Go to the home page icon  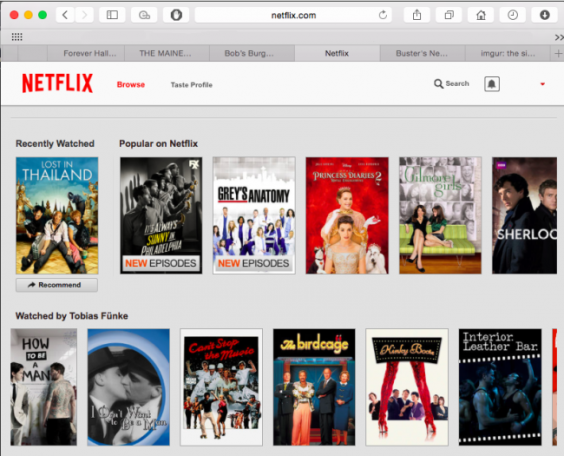481,15
